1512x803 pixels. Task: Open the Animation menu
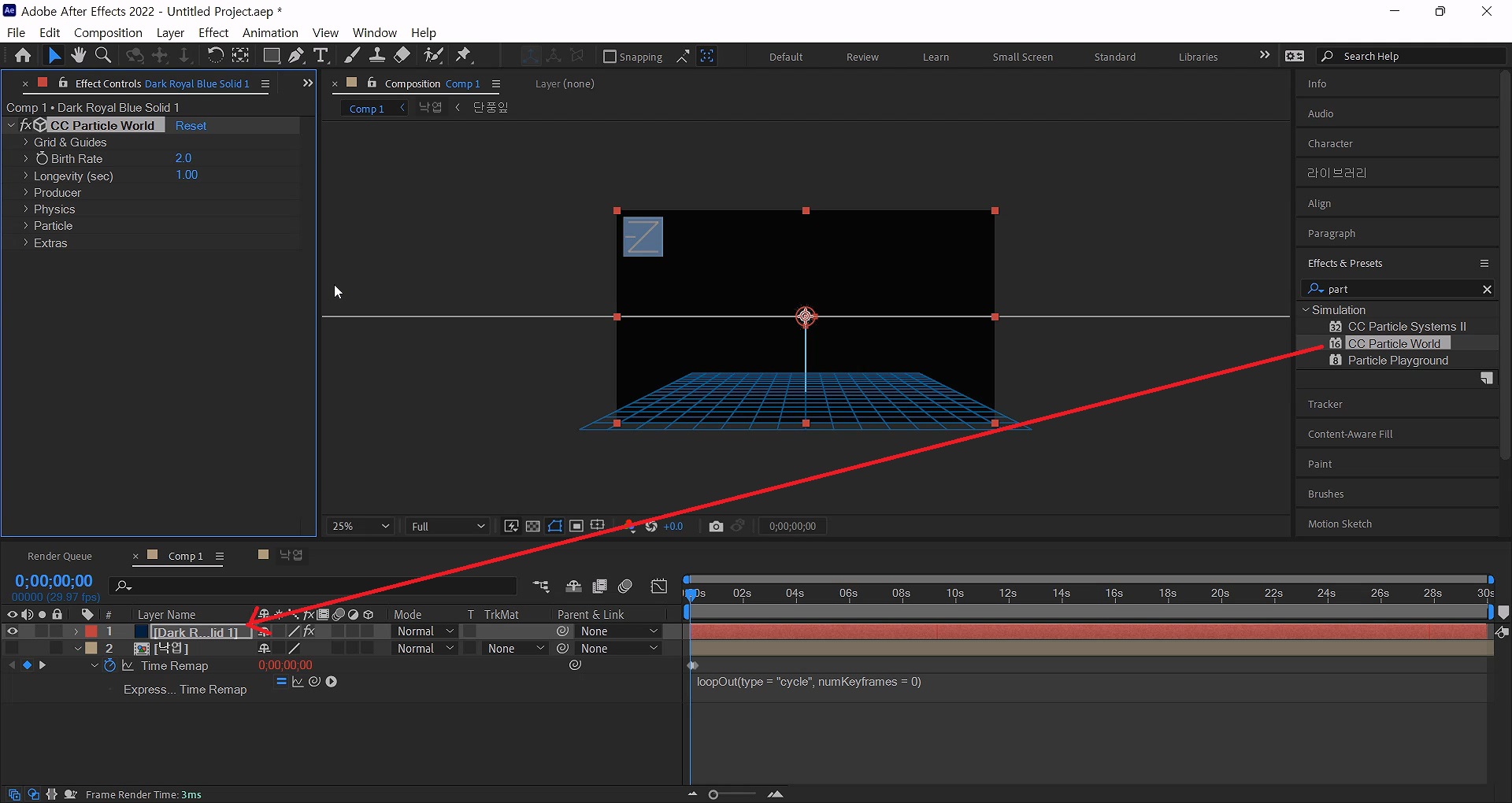click(270, 32)
